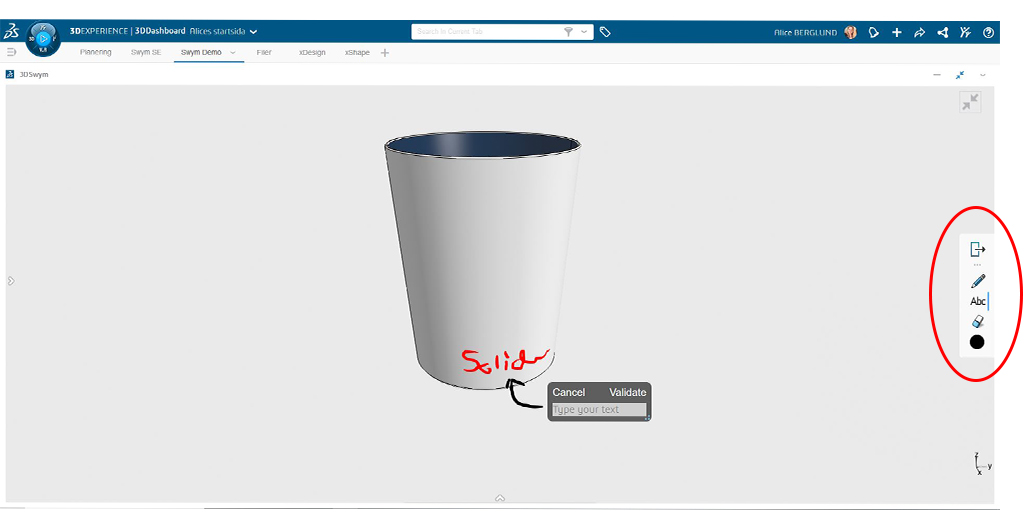Click Cancel in the text popup
Screen dimensions: 1036x528
(569, 392)
